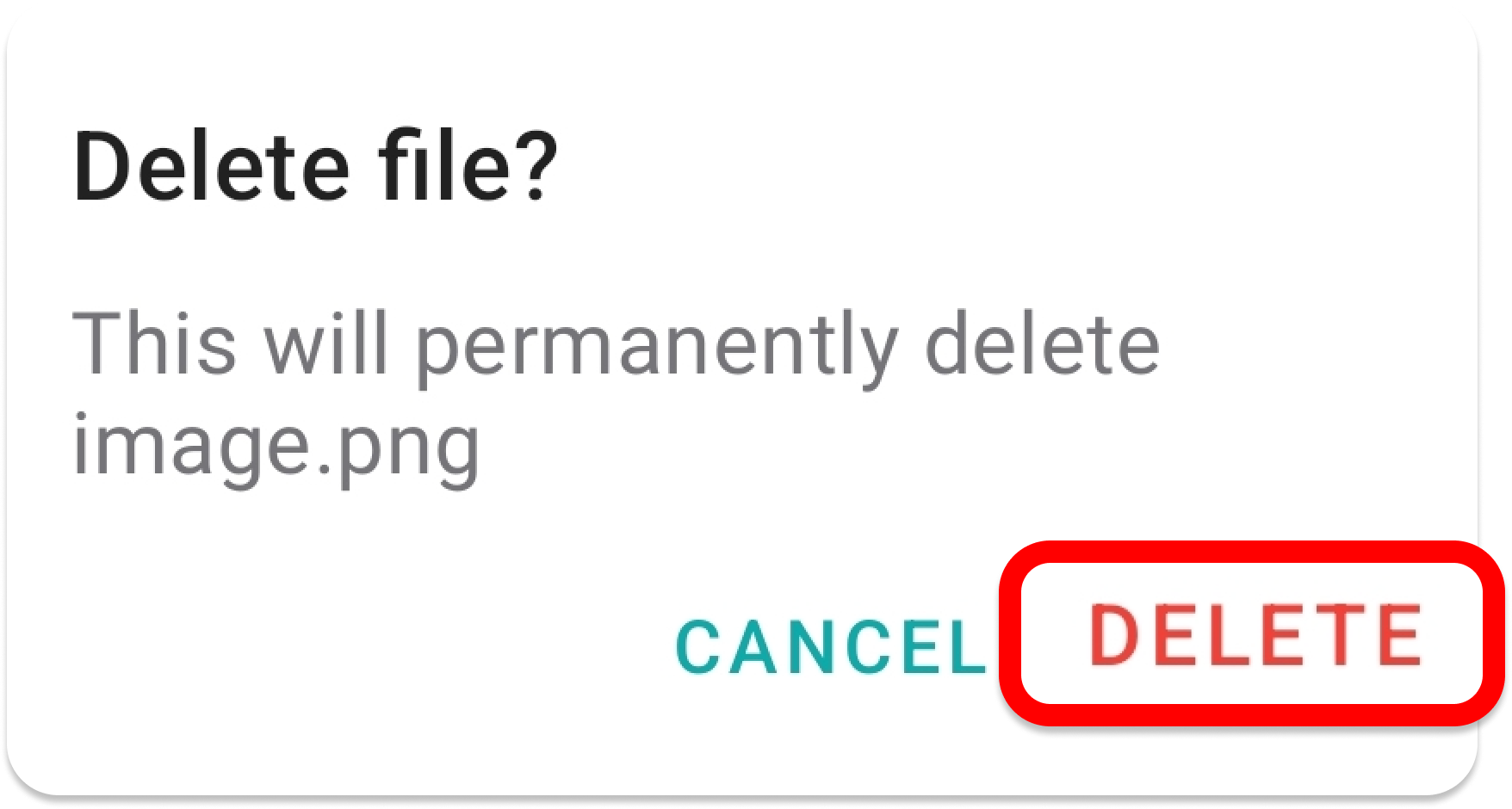Abort file deletion with CANCEL

[x=832, y=647]
